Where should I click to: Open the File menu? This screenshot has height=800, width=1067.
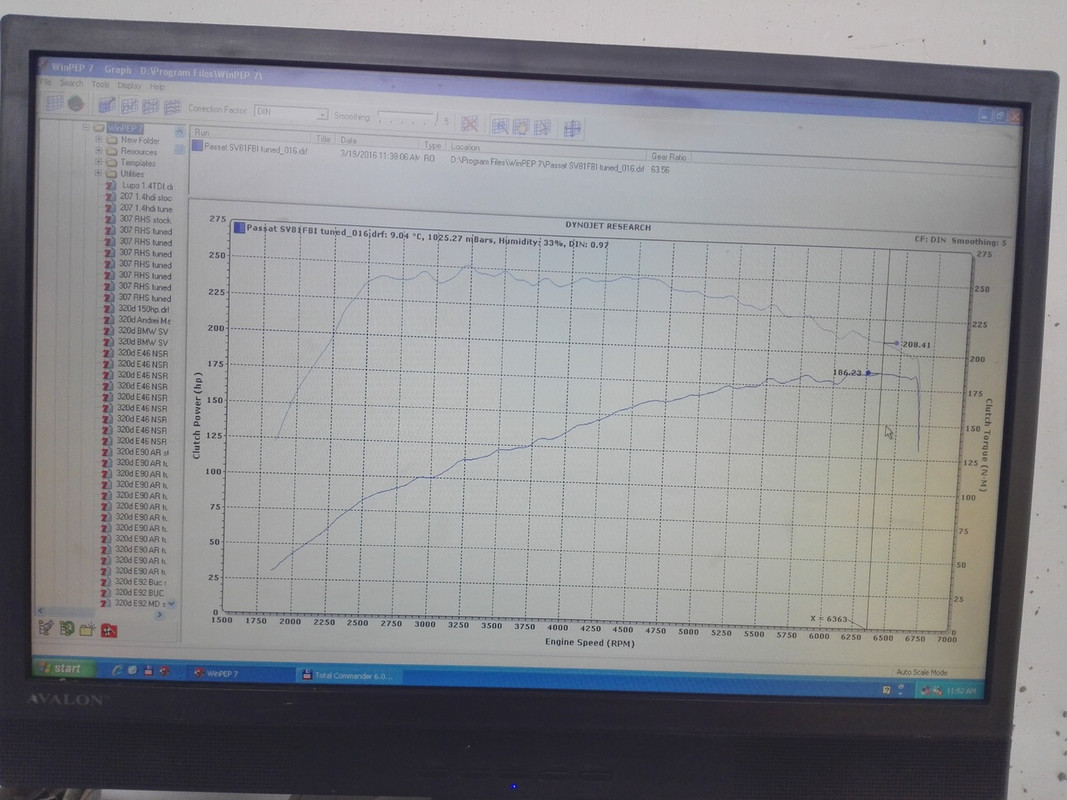(46, 82)
